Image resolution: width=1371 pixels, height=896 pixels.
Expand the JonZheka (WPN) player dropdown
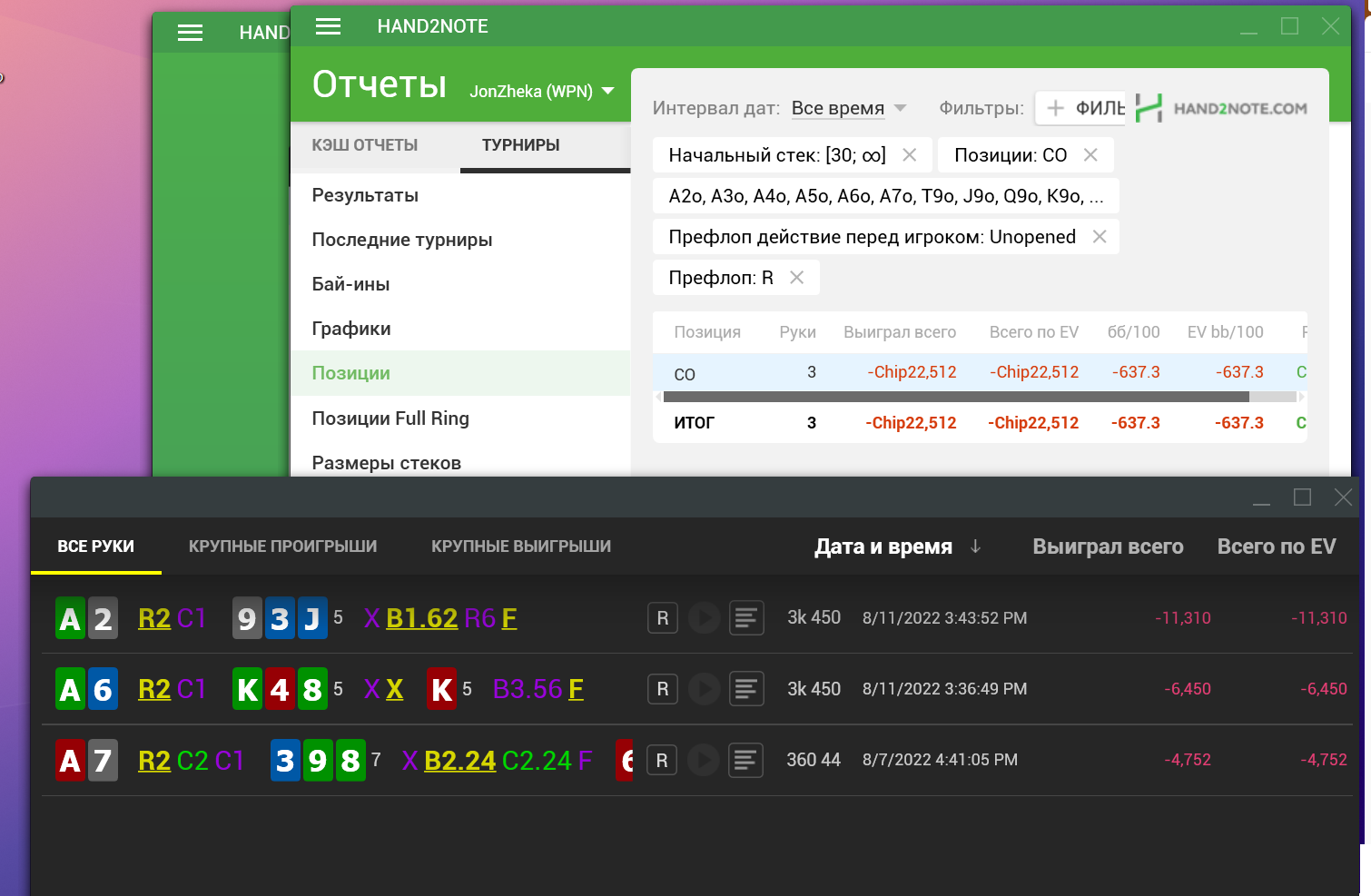click(x=608, y=91)
